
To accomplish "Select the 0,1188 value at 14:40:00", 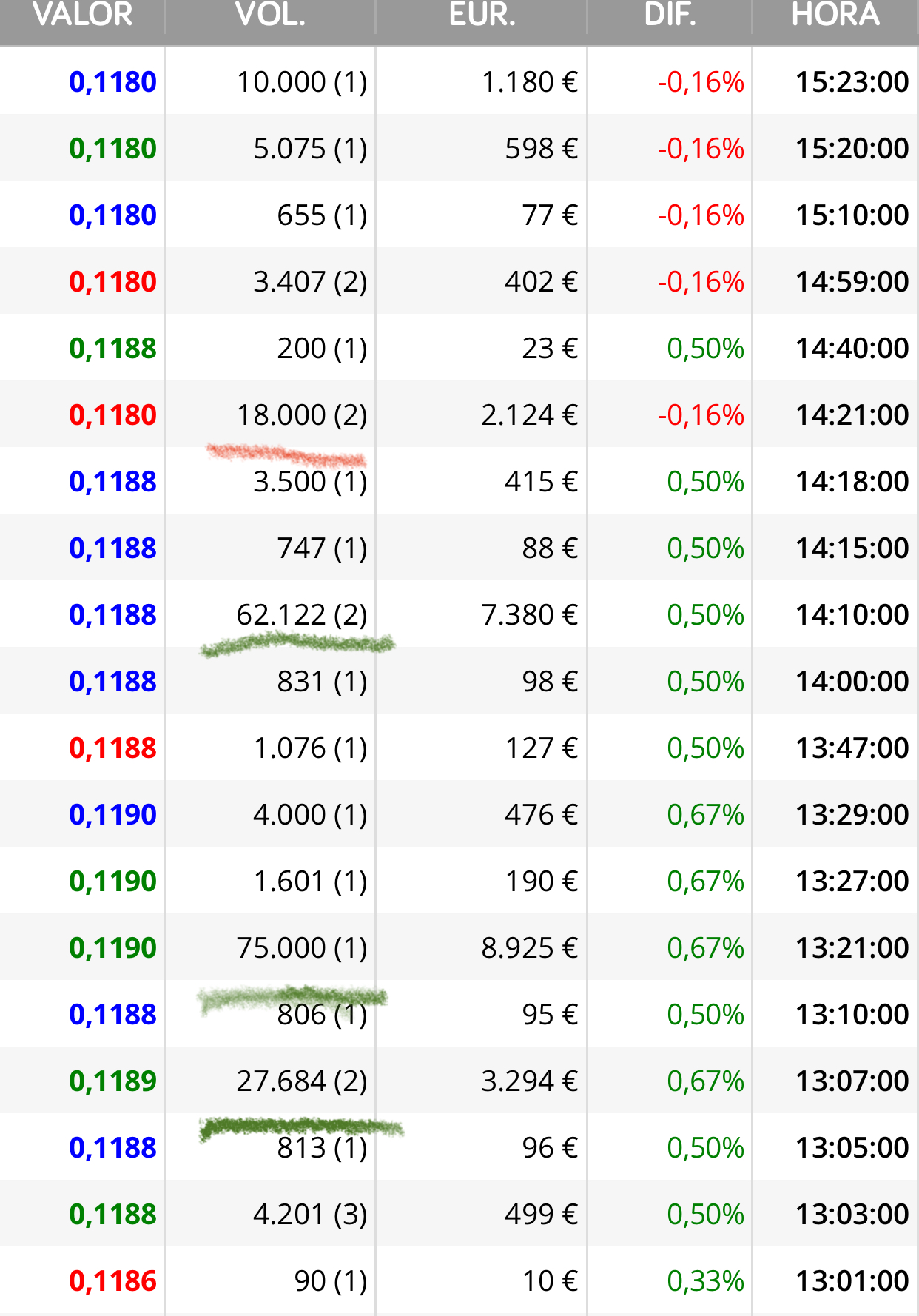I will 112,349.
